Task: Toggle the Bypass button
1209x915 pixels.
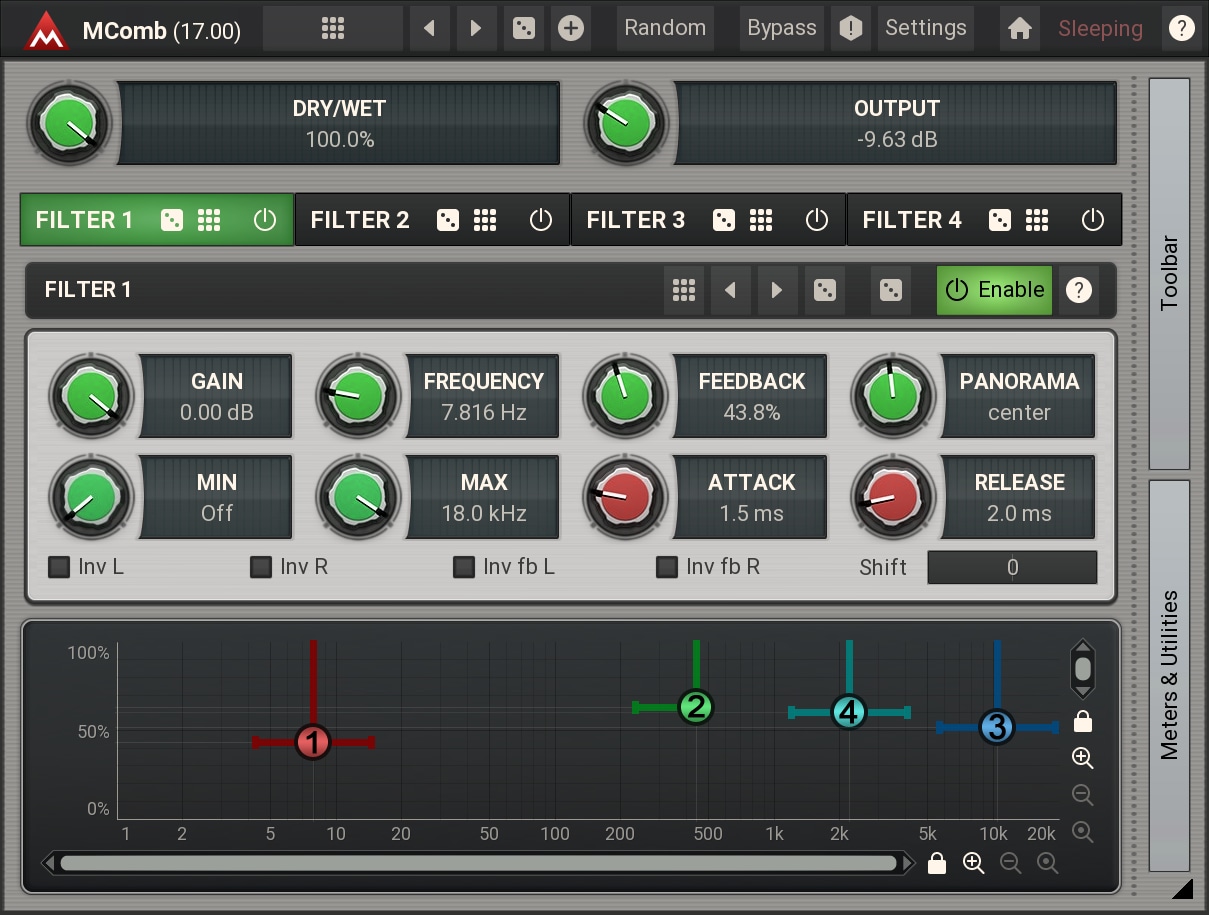Action: pyautogui.click(x=782, y=28)
